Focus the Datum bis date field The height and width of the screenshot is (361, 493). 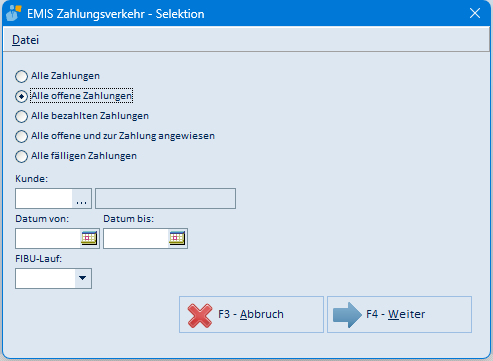(x=136, y=238)
